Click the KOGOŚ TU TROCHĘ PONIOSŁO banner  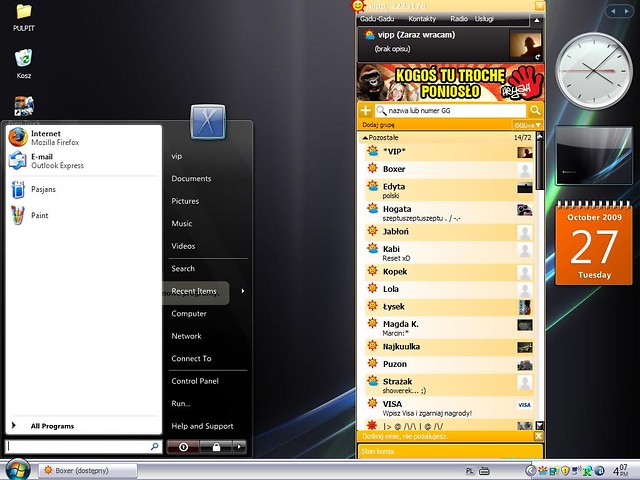click(450, 83)
